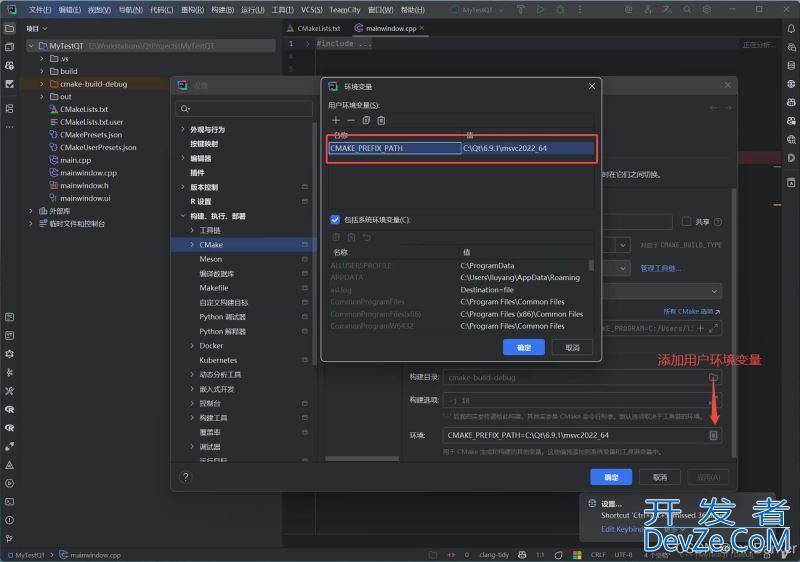Open database tool in right sidebar
Image resolution: width=800 pixels, height=562 pixels.
pos(791,66)
